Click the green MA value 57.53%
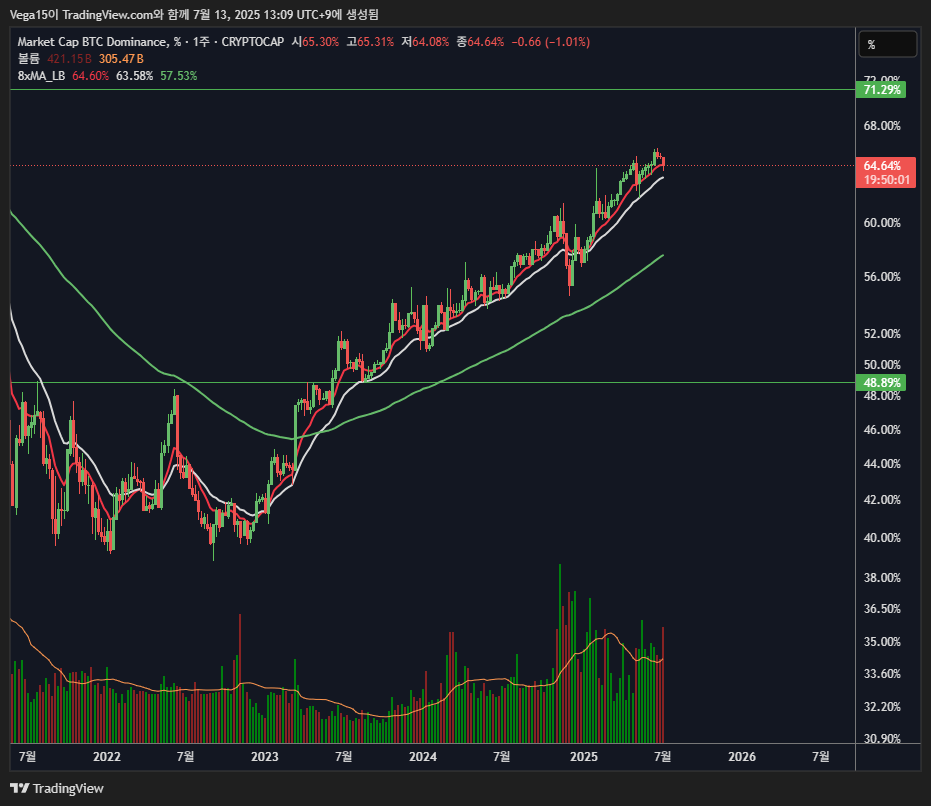 [179, 75]
